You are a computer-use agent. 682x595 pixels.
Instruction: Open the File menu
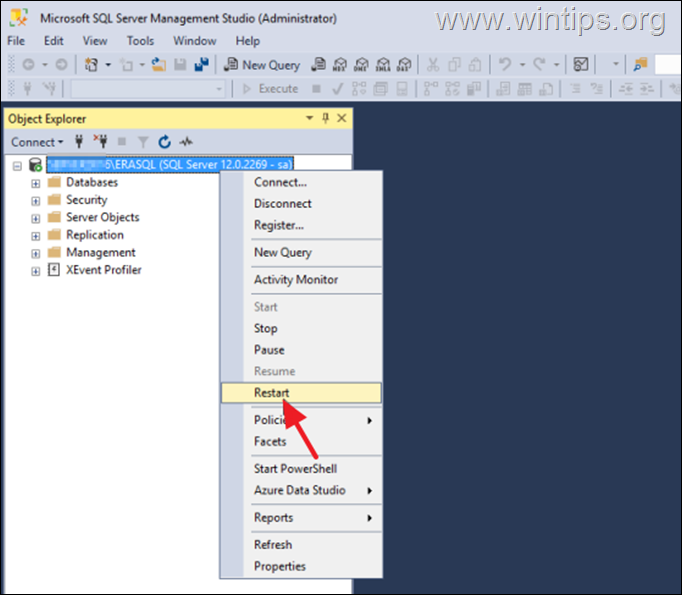[x=16, y=41]
